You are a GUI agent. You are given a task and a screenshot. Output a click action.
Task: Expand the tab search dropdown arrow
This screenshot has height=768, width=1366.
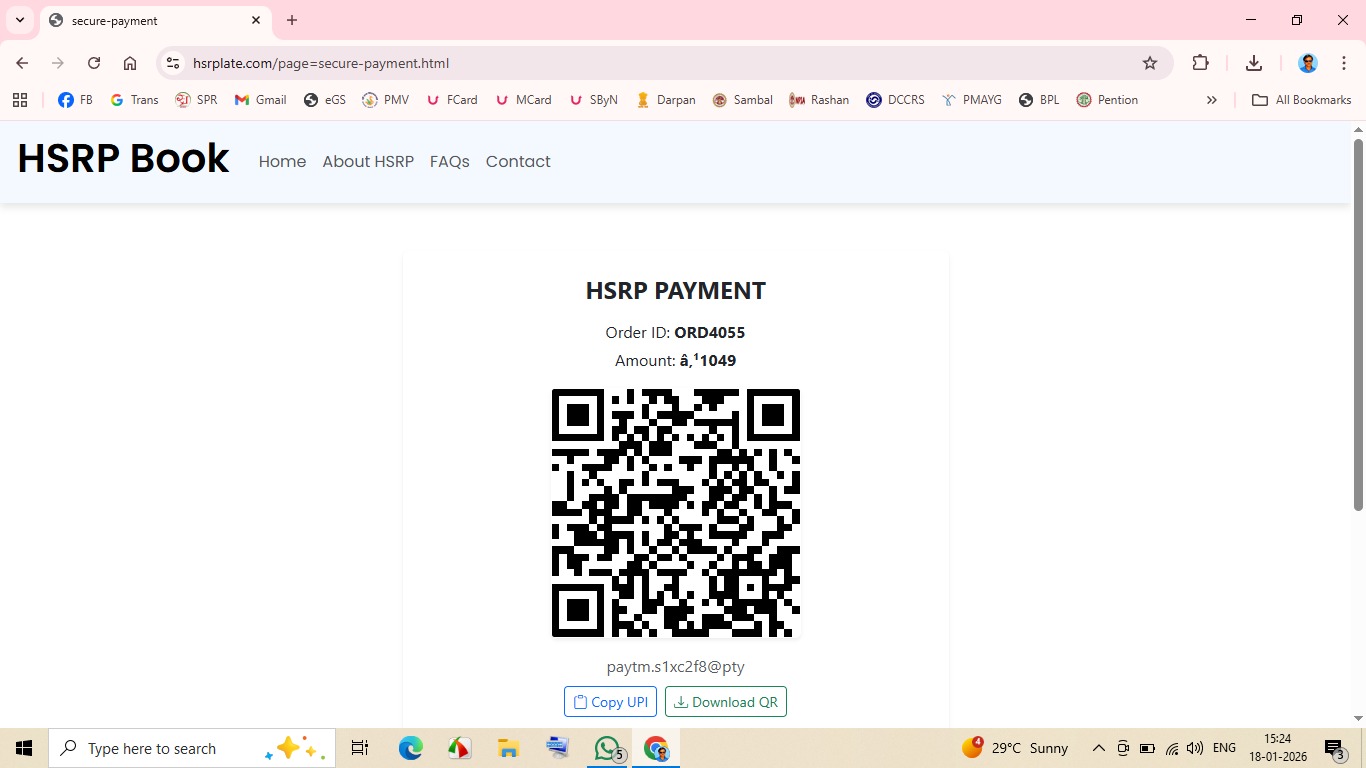pyautogui.click(x=19, y=20)
